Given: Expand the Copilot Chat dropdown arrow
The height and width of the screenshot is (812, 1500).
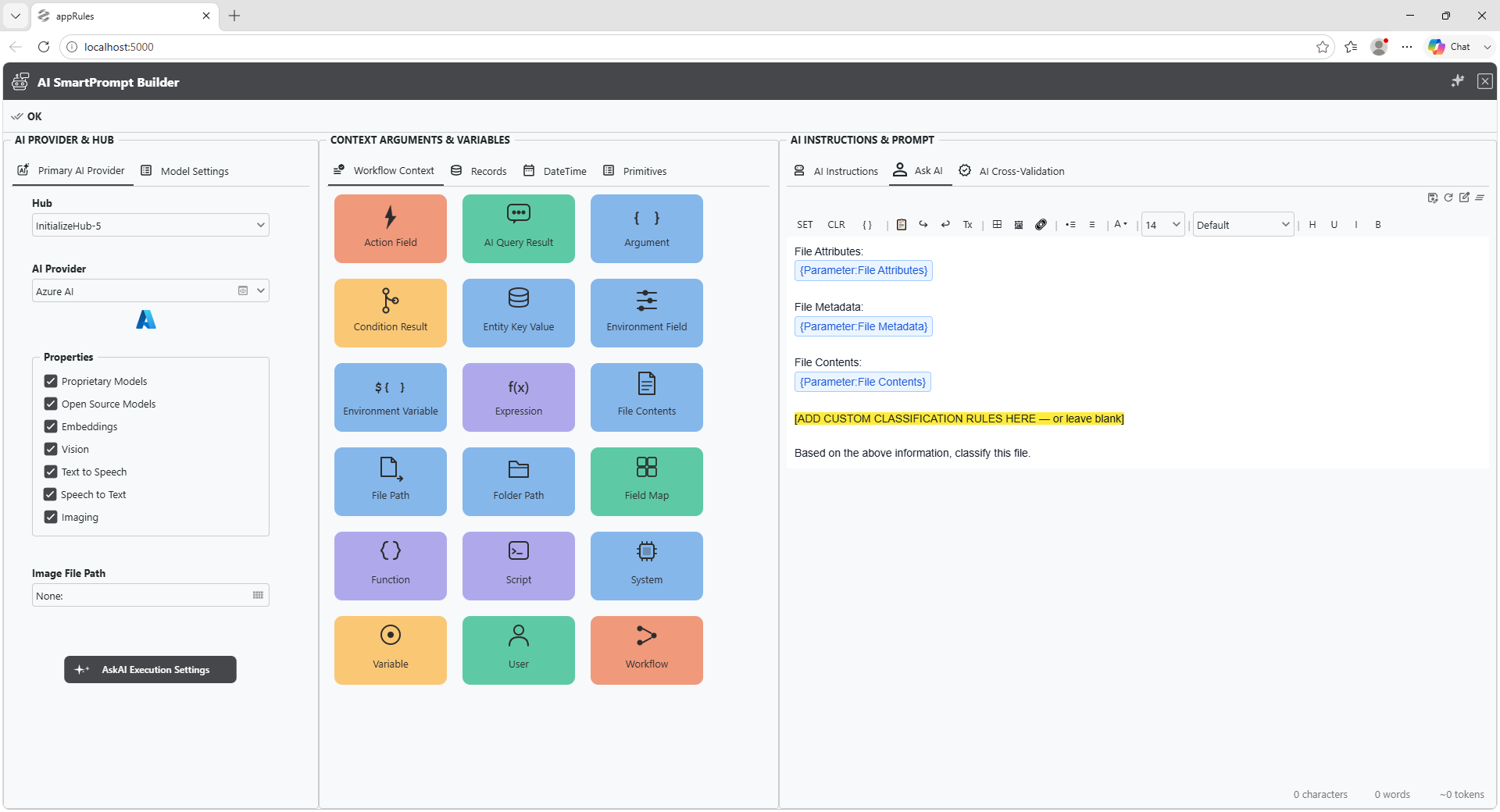Looking at the screenshot, I should tap(1487, 47).
